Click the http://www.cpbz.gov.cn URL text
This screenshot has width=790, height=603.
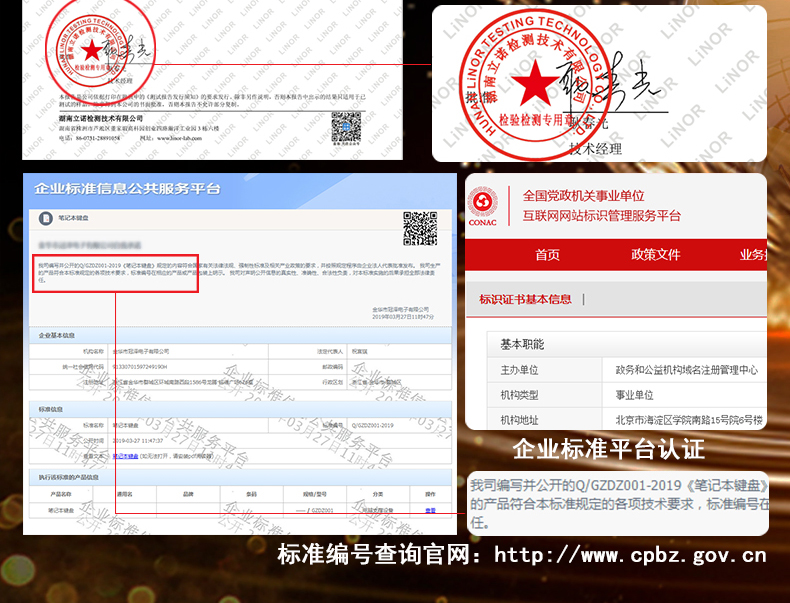point(630,555)
